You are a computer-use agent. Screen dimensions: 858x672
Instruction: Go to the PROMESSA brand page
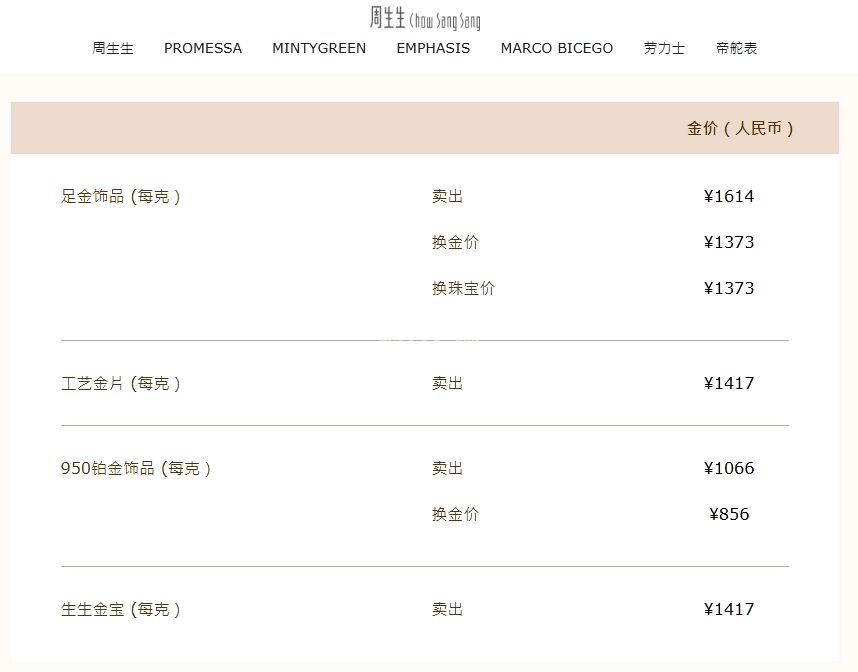pos(203,48)
